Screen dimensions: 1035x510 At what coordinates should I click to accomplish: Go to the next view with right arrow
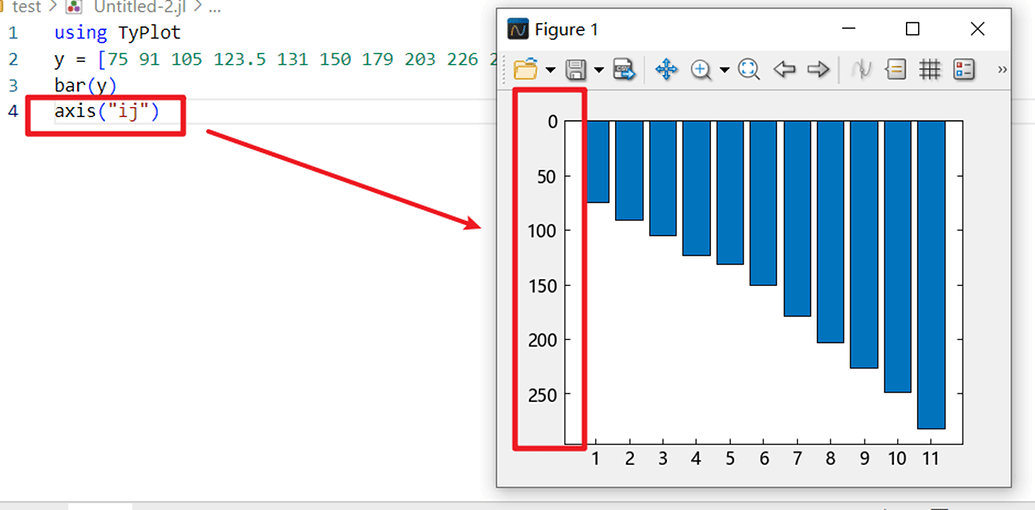point(818,69)
